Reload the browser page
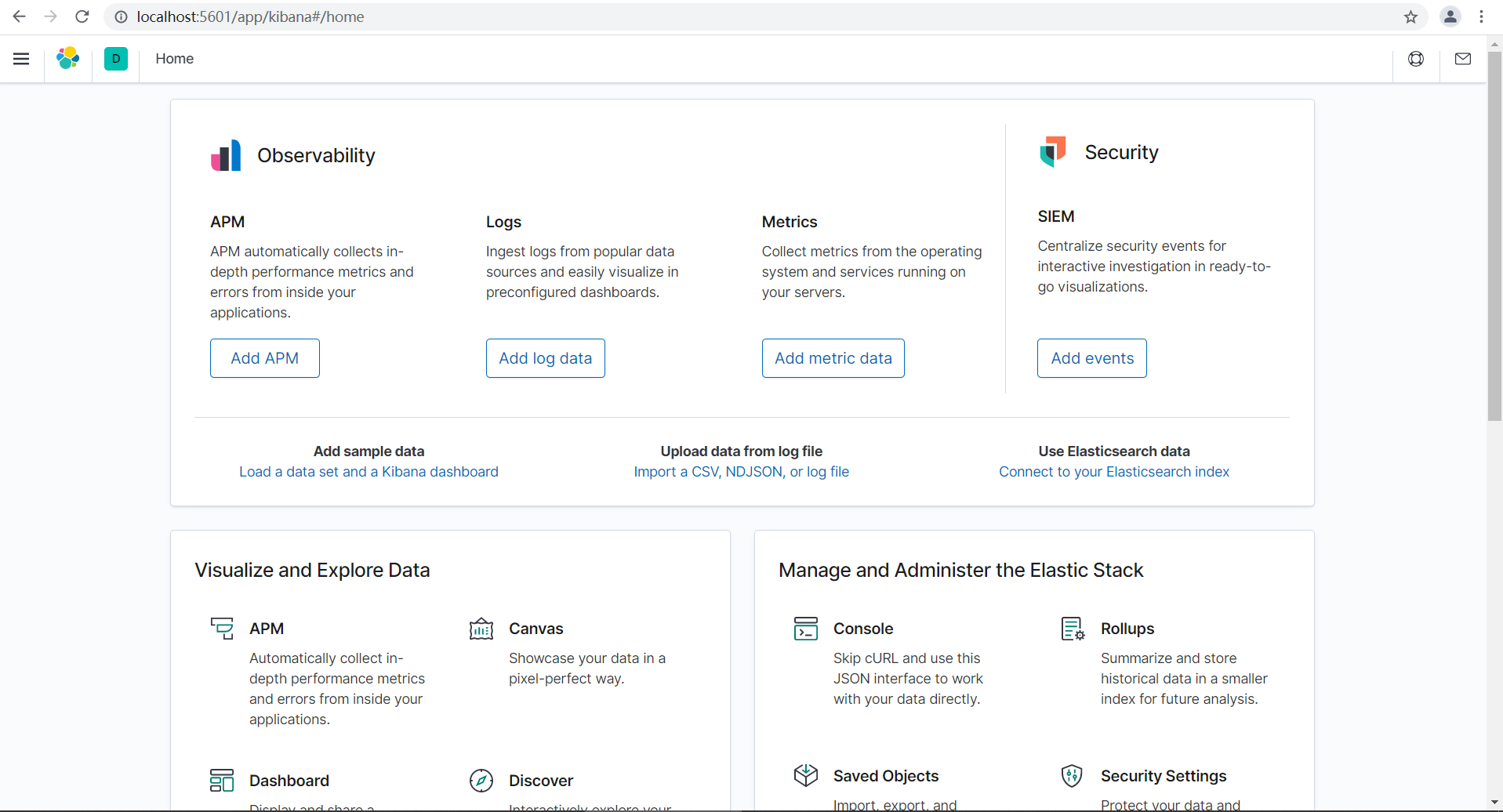 [82, 17]
